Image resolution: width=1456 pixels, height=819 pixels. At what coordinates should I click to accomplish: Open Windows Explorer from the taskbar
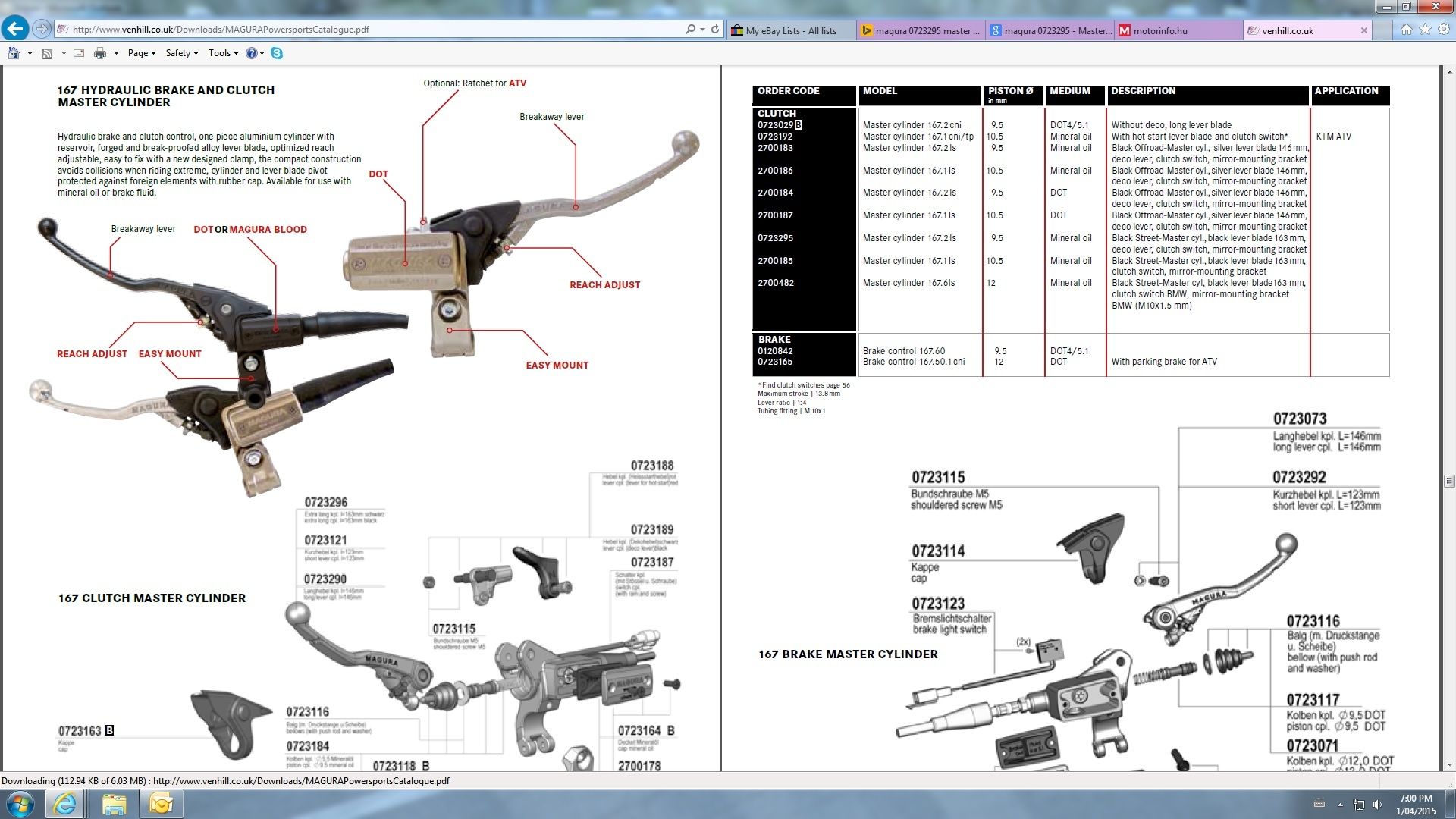[x=114, y=804]
